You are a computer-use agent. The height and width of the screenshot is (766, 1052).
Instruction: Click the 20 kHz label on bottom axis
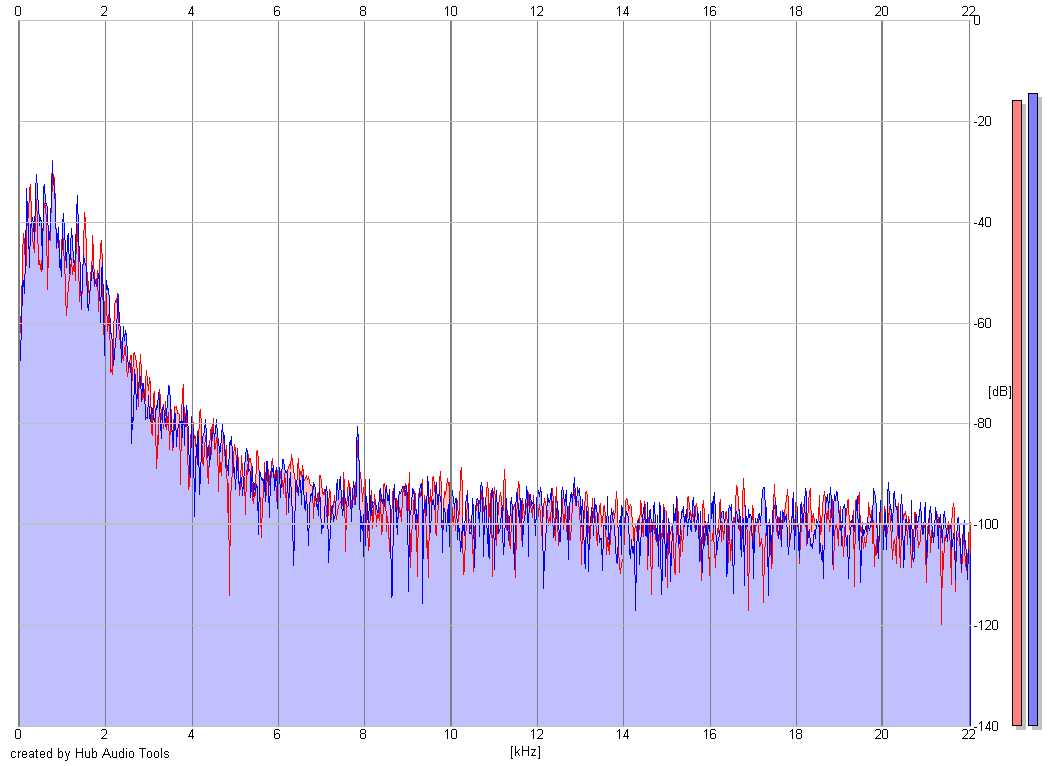pyautogui.click(x=882, y=734)
